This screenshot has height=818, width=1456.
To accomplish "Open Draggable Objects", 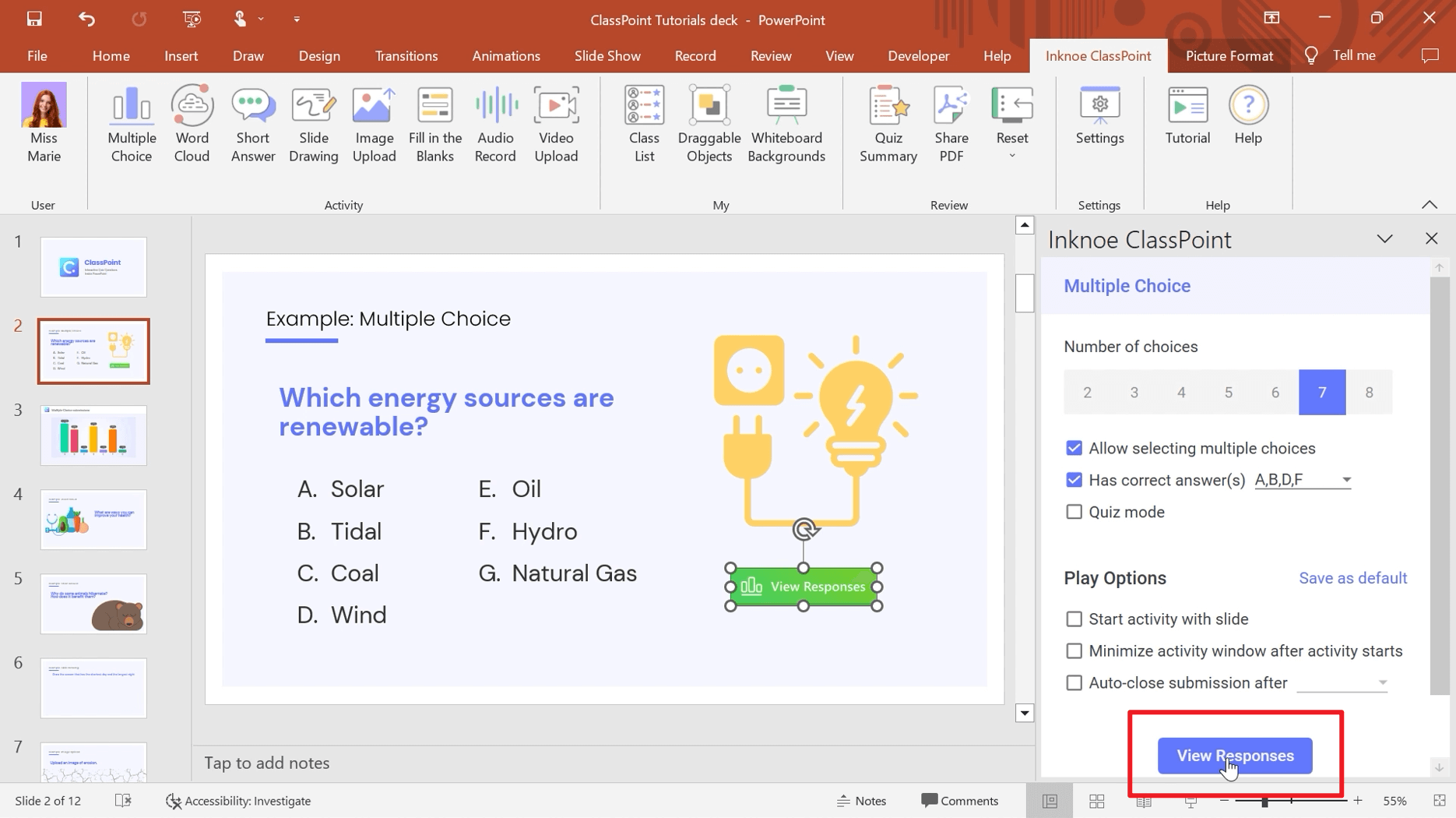I will point(709,125).
